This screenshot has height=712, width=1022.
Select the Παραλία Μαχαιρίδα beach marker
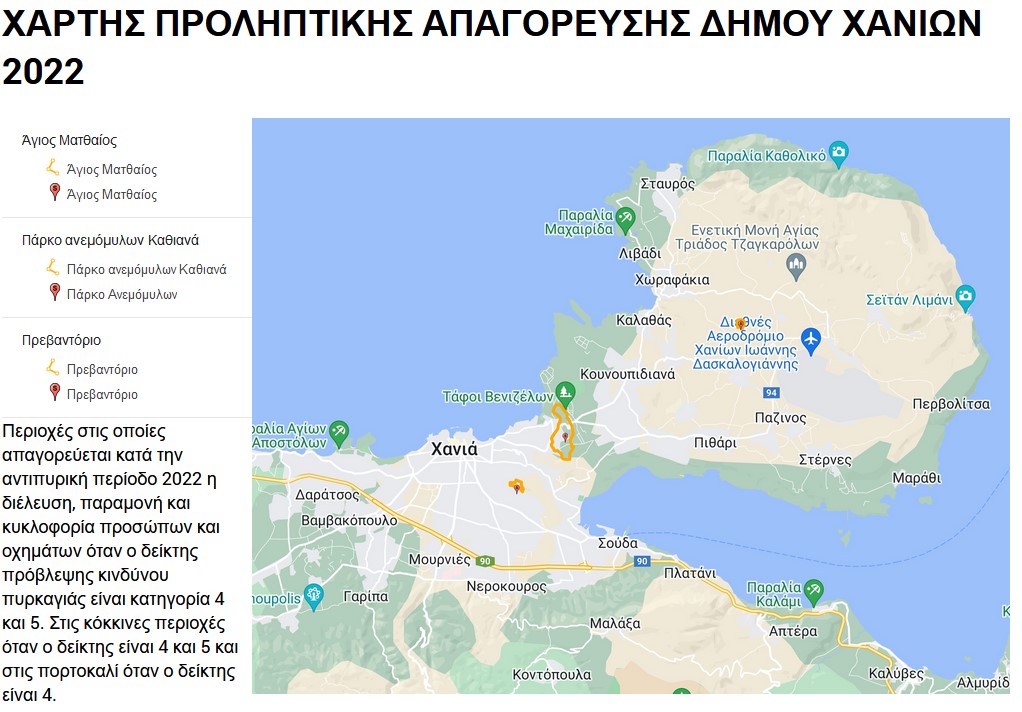point(625,216)
